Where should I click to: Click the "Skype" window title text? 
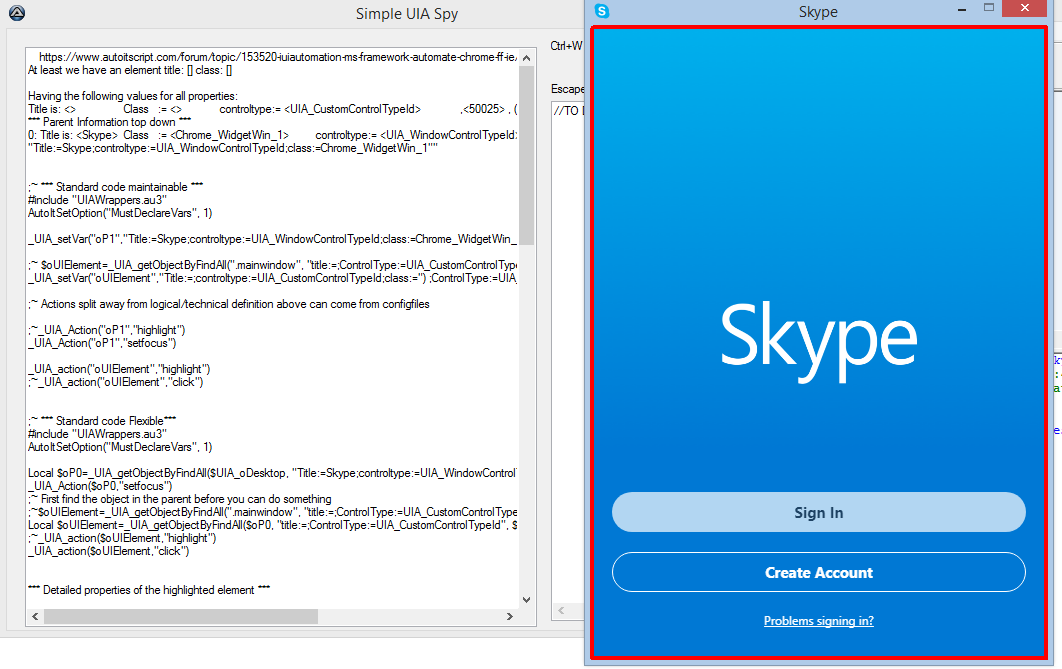click(x=818, y=12)
